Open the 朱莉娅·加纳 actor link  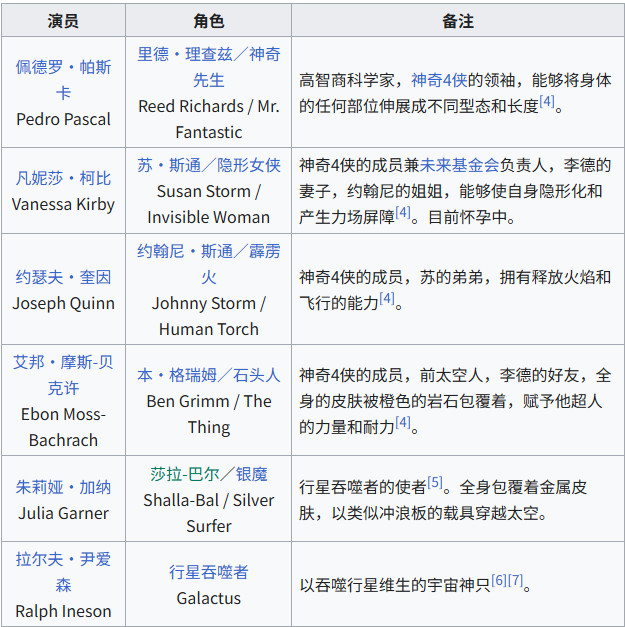pos(63,487)
